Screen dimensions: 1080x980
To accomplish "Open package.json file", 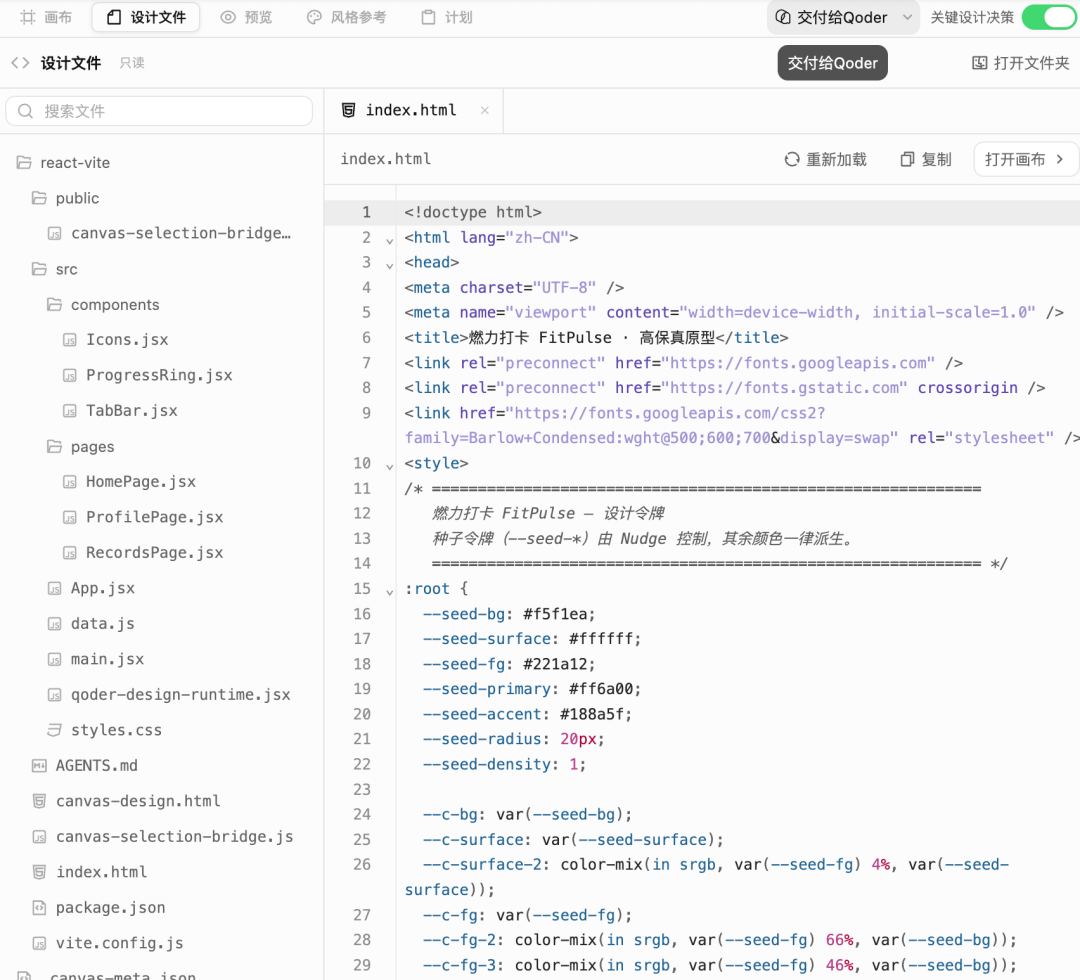I will click(x=98, y=908).
